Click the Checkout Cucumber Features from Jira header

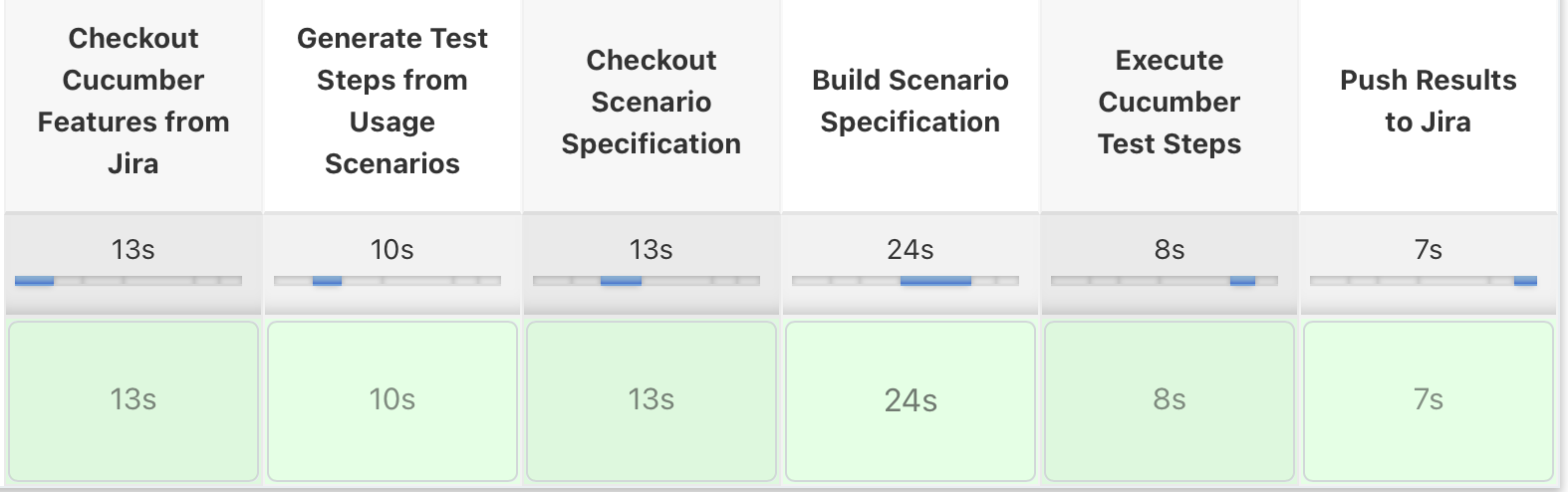133,101
